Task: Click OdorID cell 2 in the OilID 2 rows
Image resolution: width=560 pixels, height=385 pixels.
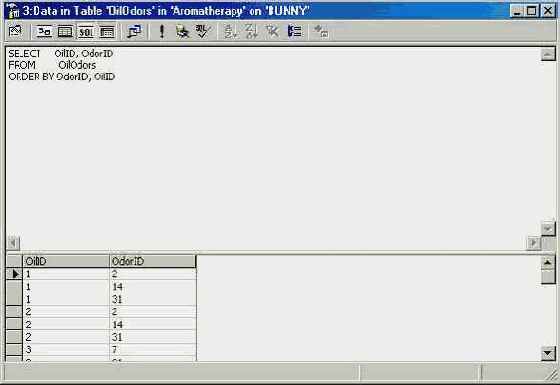Action: [152, 311]
